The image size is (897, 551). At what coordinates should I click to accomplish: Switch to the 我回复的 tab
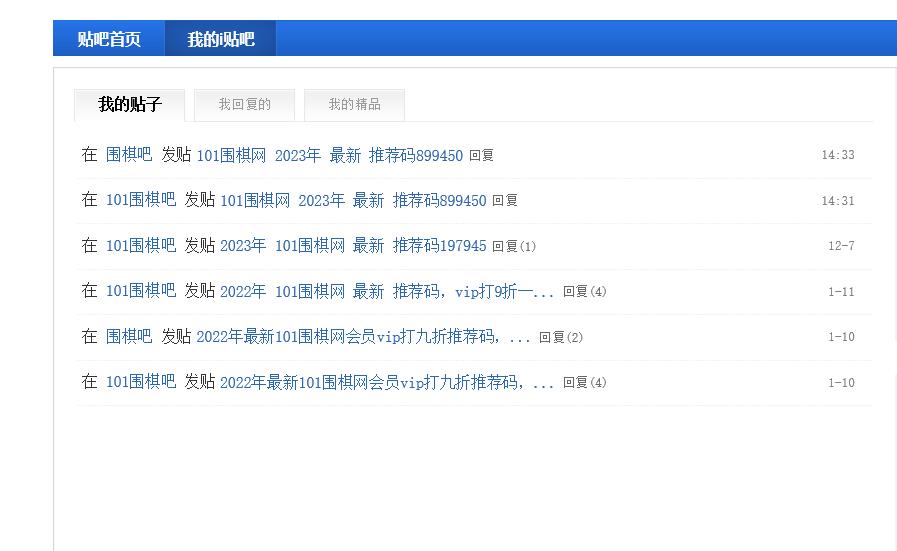click(244, 104)
